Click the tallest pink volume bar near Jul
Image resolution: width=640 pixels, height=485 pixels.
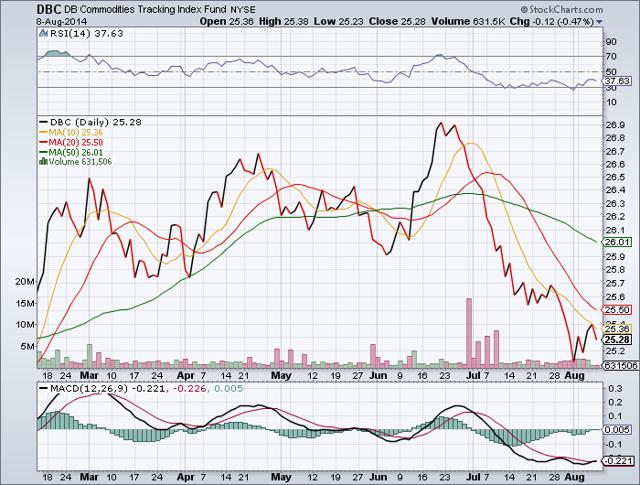point(469,331)
